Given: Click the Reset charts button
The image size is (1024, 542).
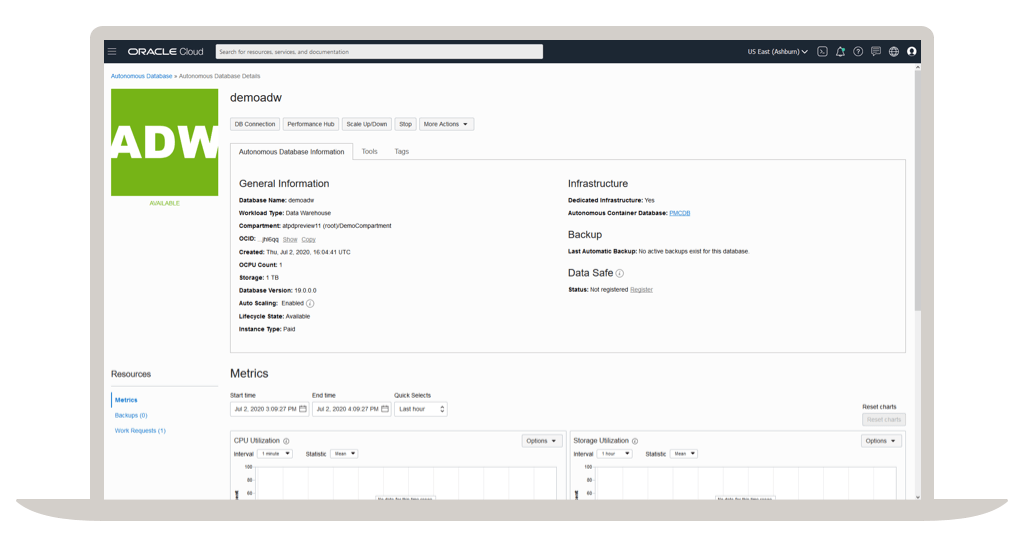Looking at the screenshot, I should click(x=884, y=419).
